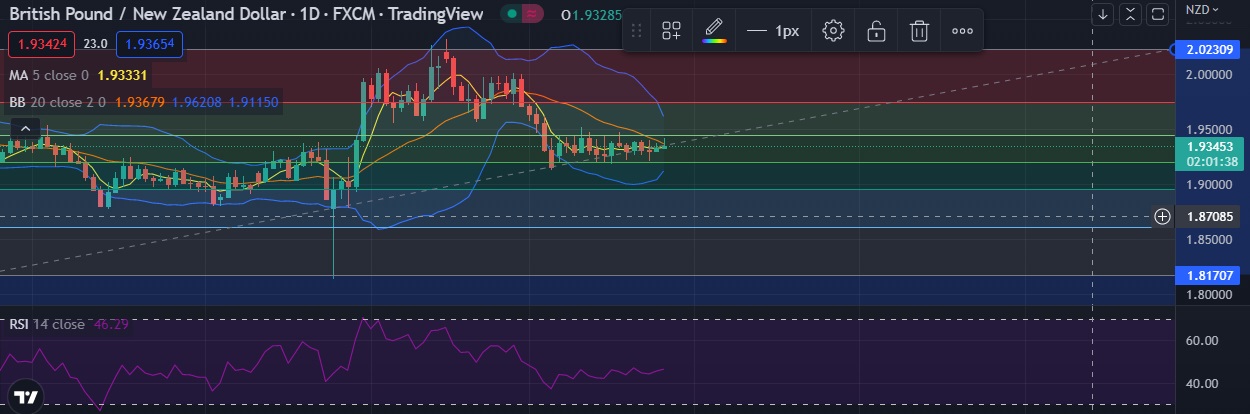Click the RSI scale value 40.00
This screenshot has width=1250, height=414.
(1201, 383)
